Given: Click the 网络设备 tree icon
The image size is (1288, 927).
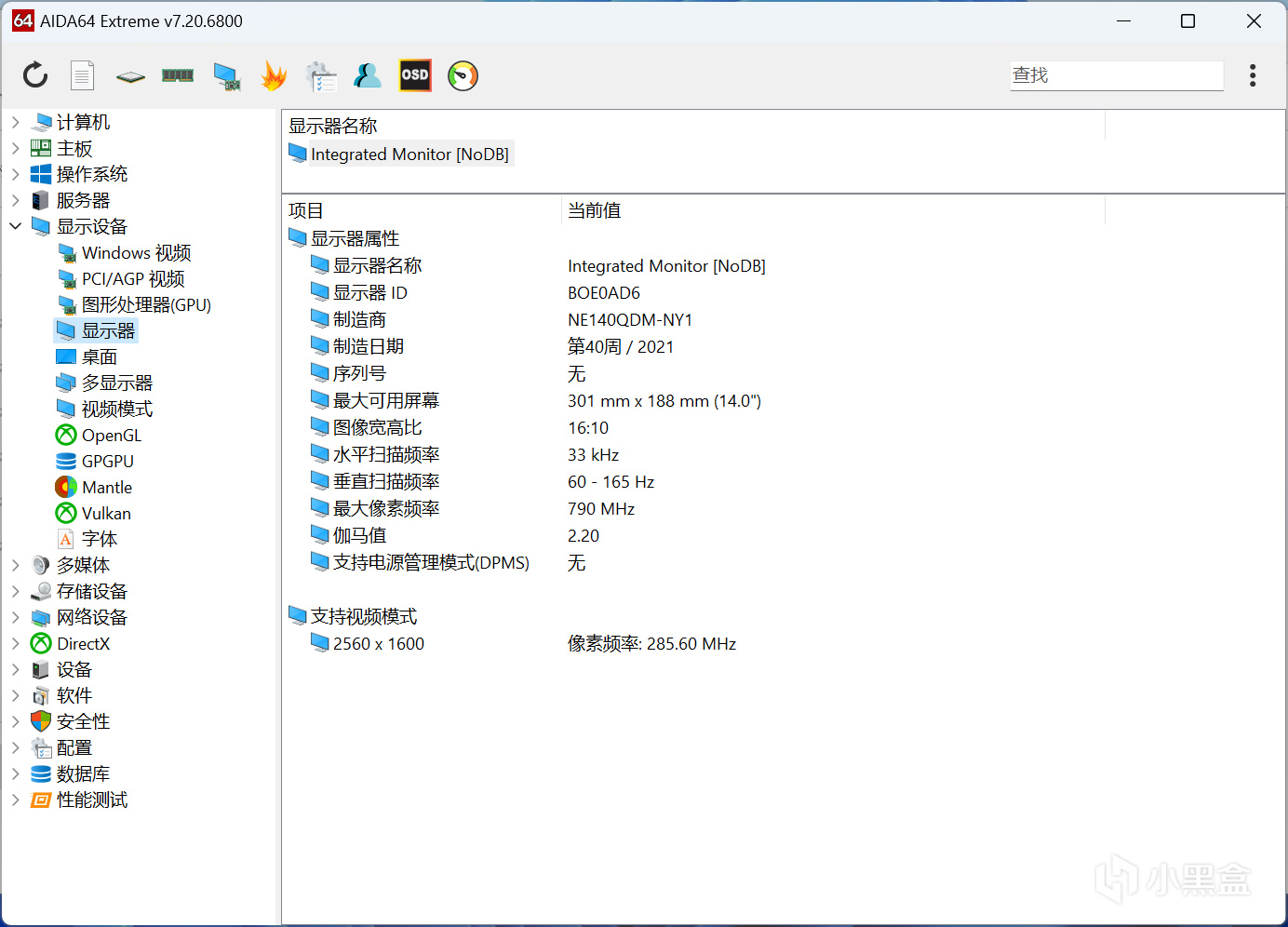Looking at the screenshot, I should click(x=41, y=617).
